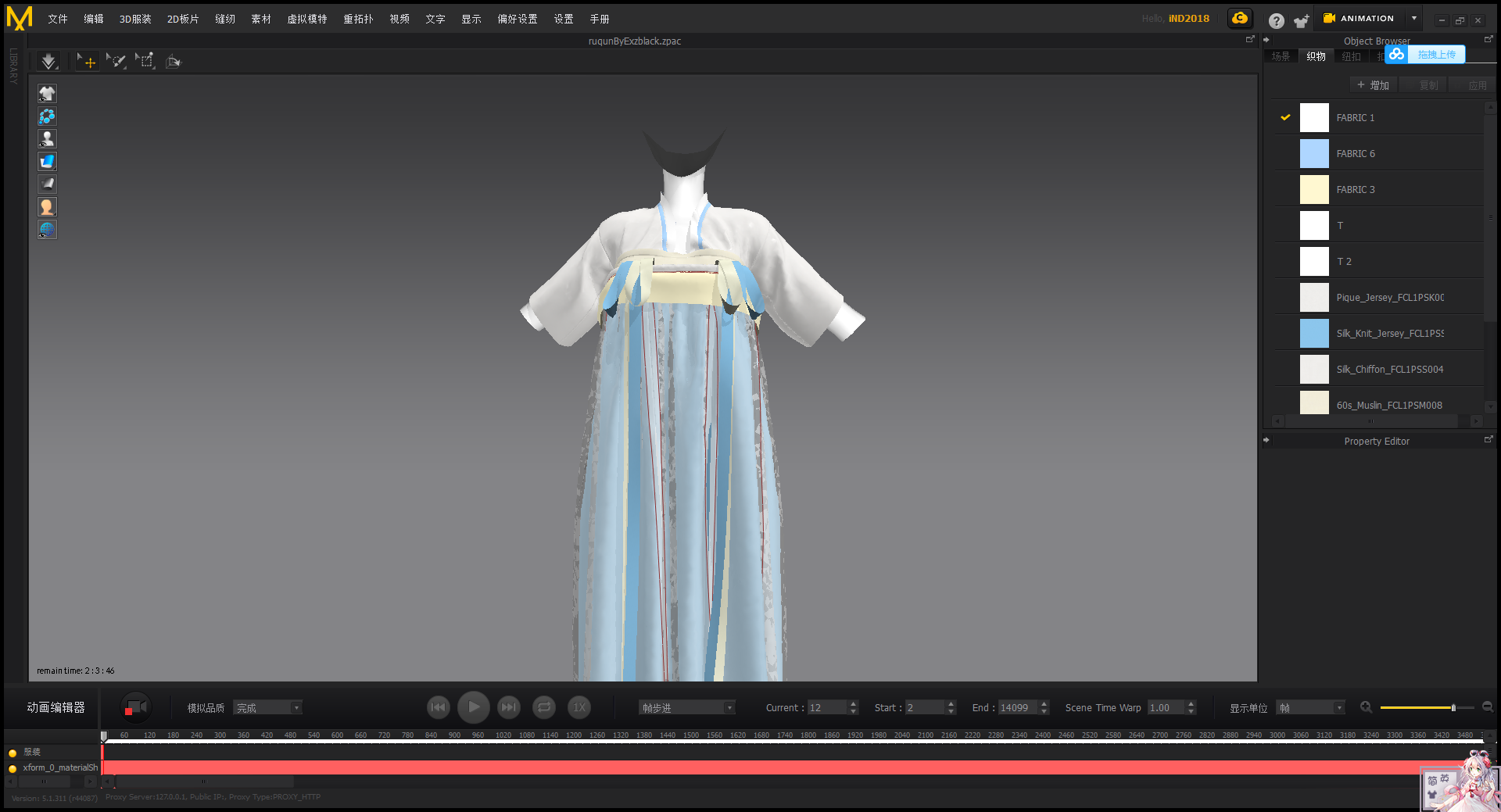Viewport: 1501px width, 812px height.
Task: Select the Pique_Jersey fabric row
Action: (x=1379, y=298)
